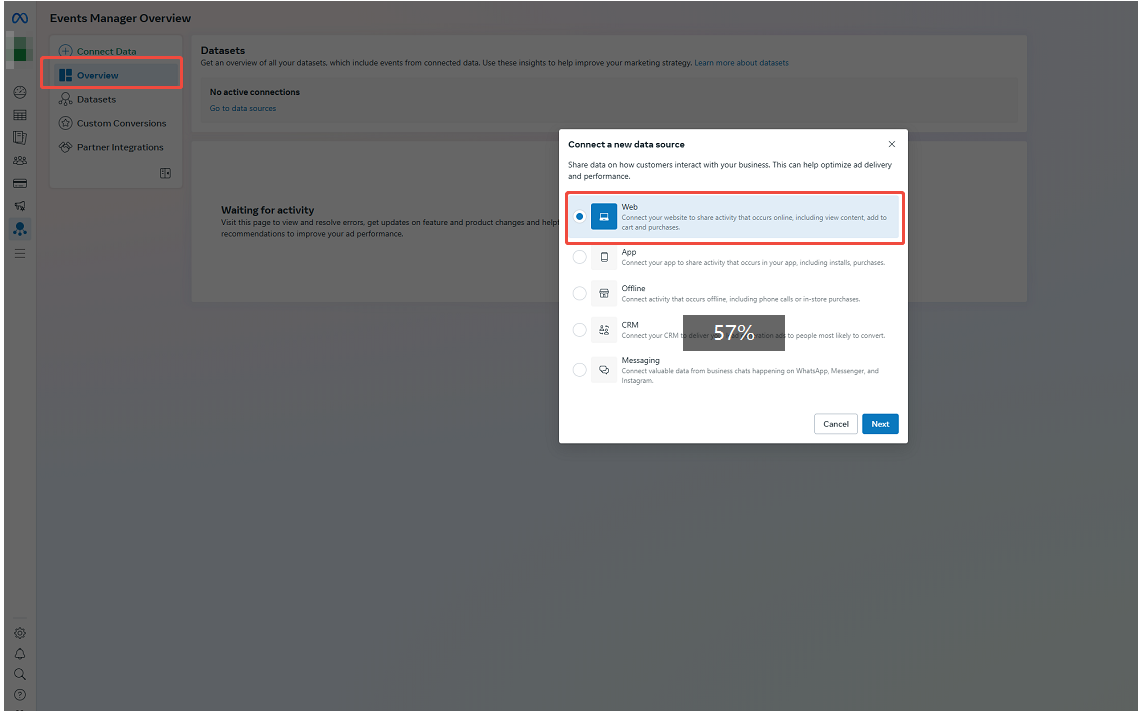This screenshot has height=711, width=1138.
Task: Select the CRM radio button
Action: point(580,330)
